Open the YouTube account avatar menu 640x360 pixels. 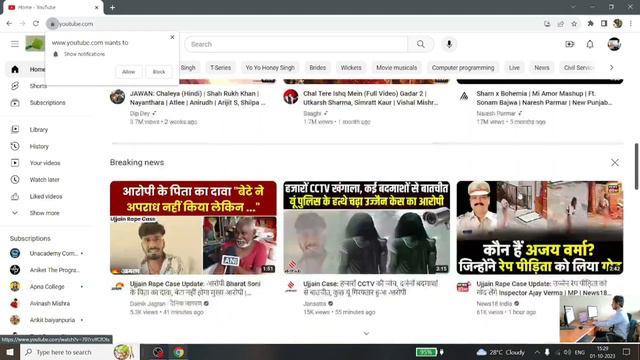[x=614, y=44]
